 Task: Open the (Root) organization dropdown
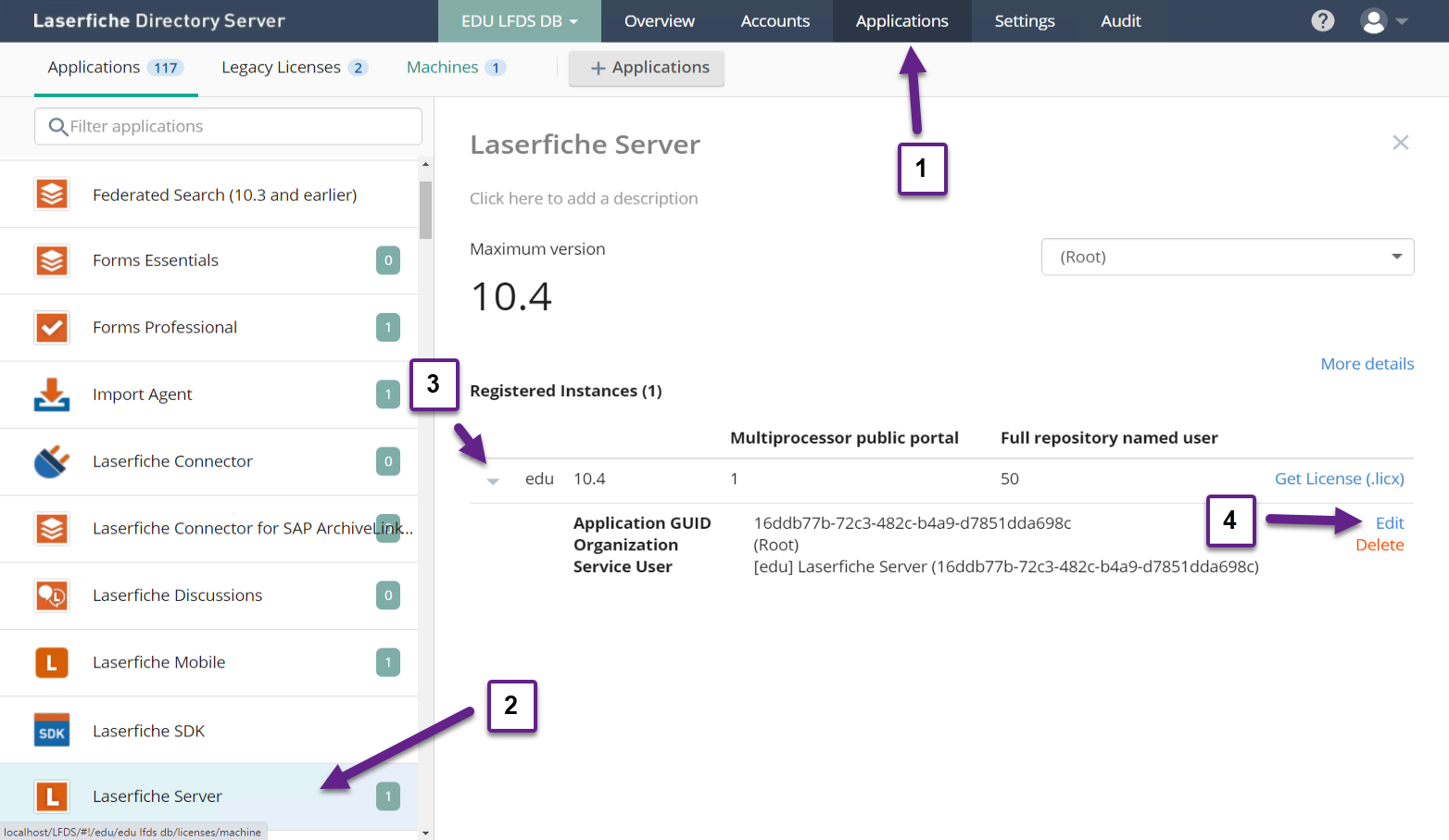click(1228, 257)
